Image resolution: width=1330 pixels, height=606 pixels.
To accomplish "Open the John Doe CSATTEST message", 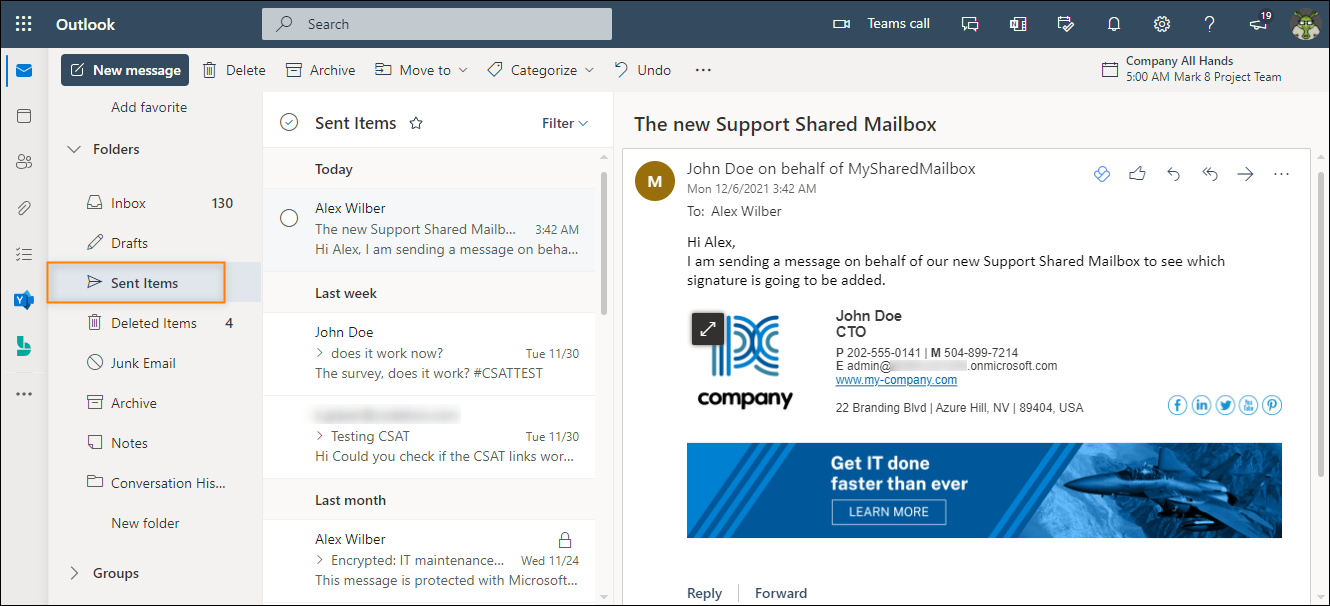I will pyautogui.click(x=429, y=353).
